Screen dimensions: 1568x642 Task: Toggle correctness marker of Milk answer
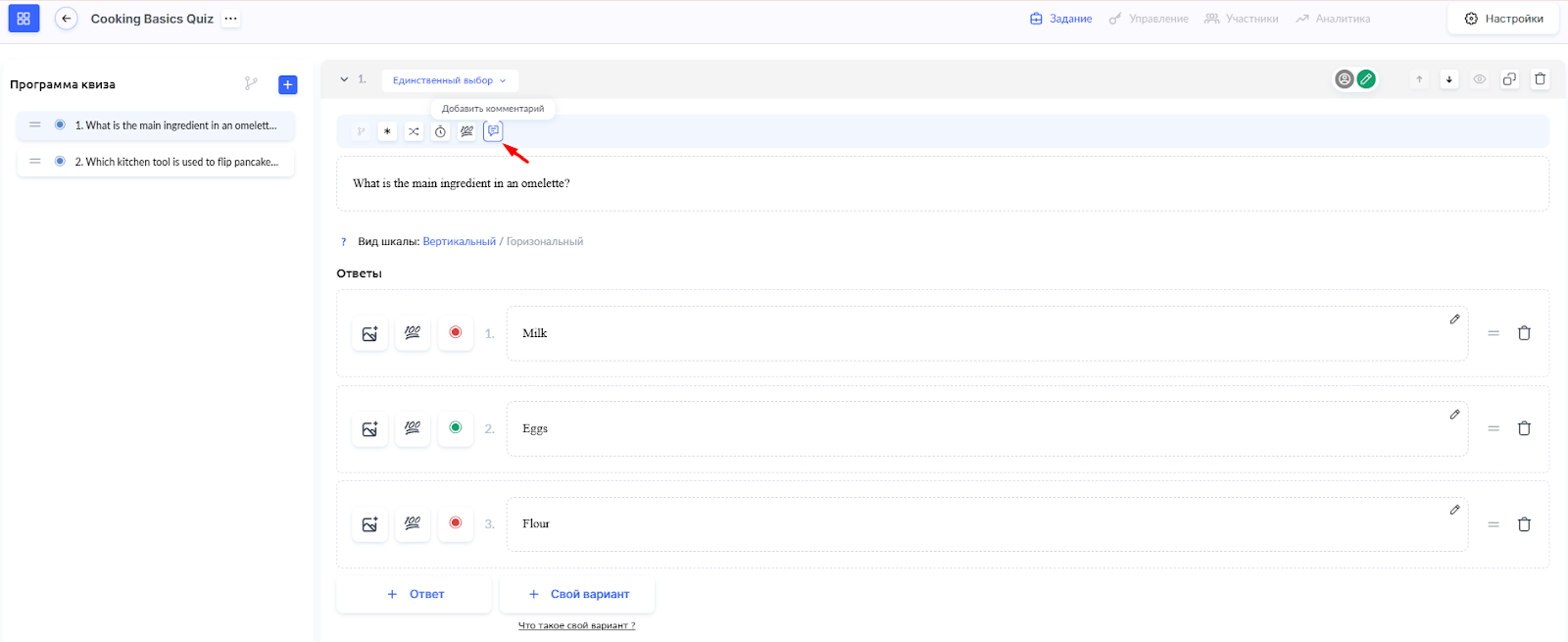pyautogui.click(x=456, y=332)
